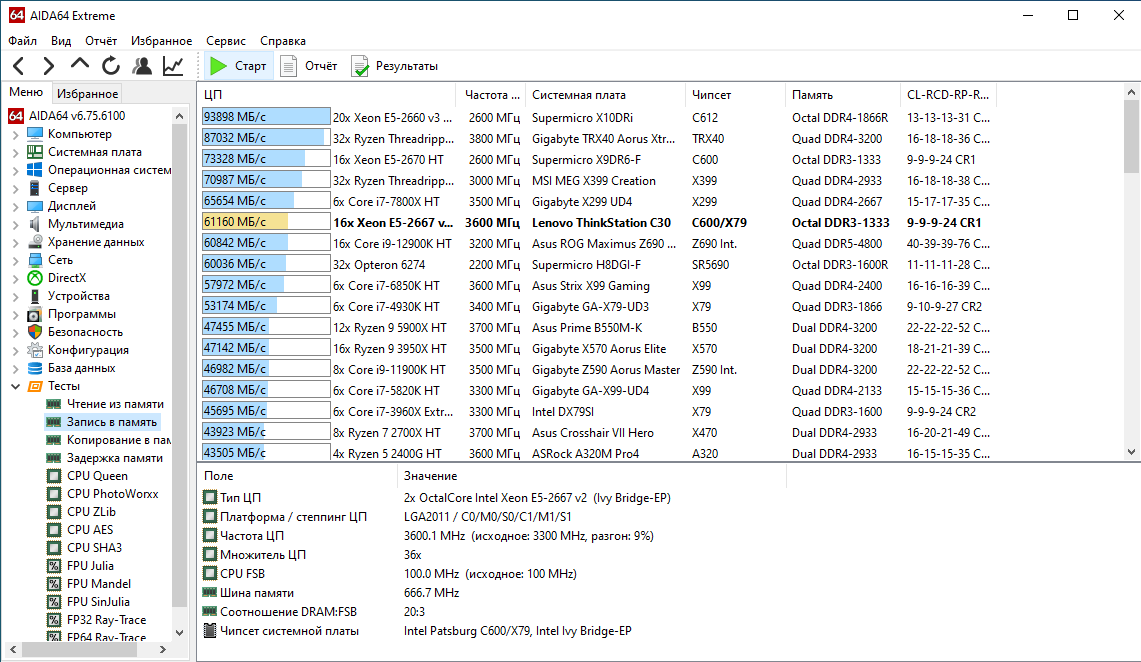Click the sidebar tree scroll-down arrow

point(180,633)
